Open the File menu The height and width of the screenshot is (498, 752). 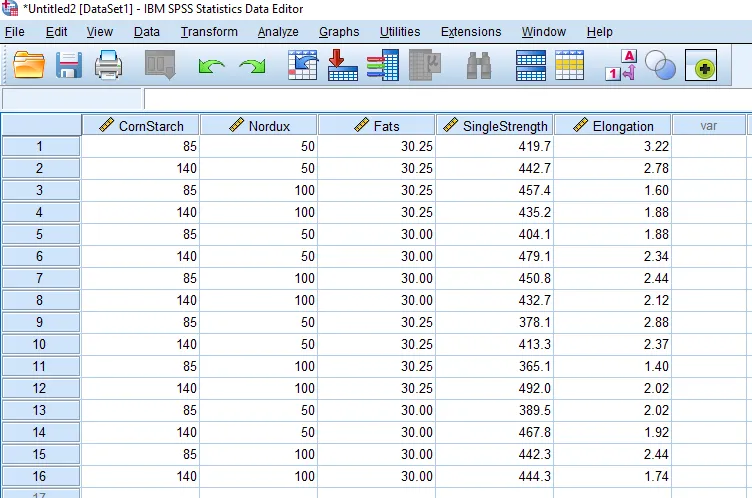pyautogui.click(x=15, y=32)
